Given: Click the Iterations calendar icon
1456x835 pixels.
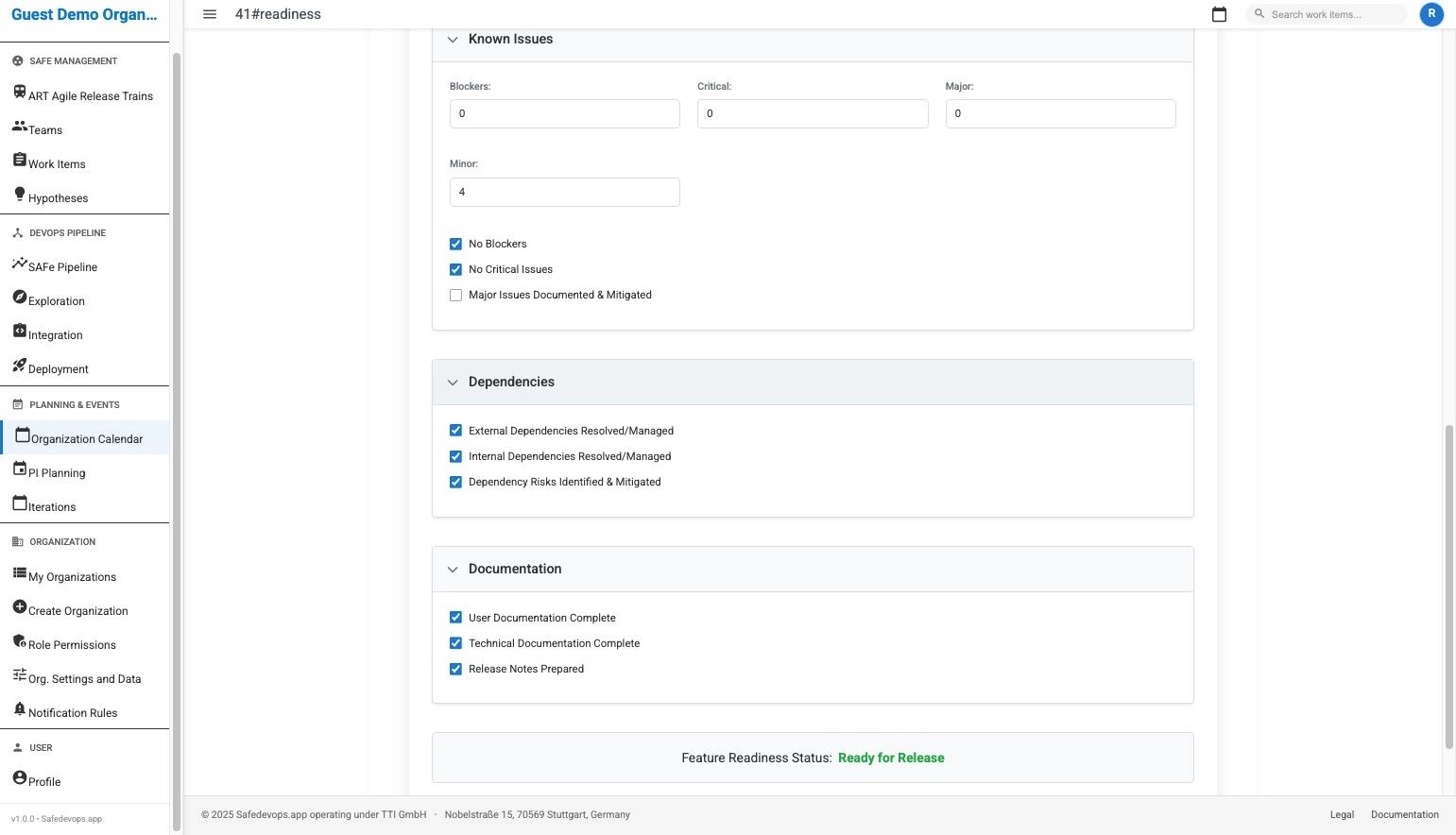Looking at the screenshot, I should click(x=20, y=503).
